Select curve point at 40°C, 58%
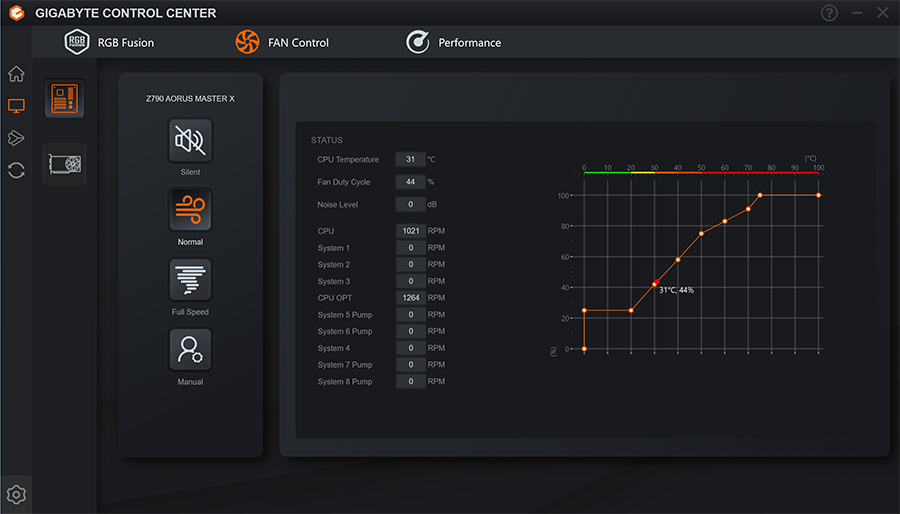900x514 pixels. (678, 260)
